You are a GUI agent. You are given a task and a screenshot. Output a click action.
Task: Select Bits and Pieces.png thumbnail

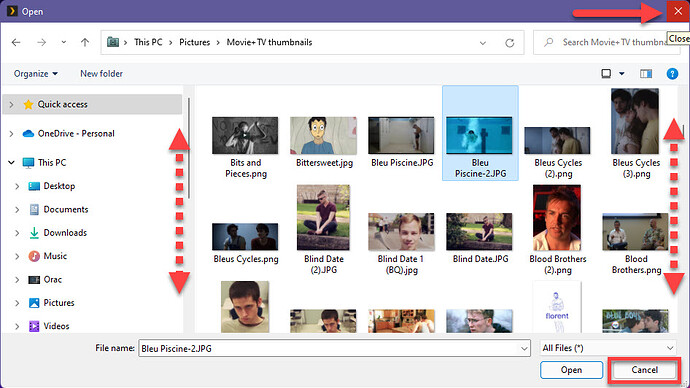245,135
